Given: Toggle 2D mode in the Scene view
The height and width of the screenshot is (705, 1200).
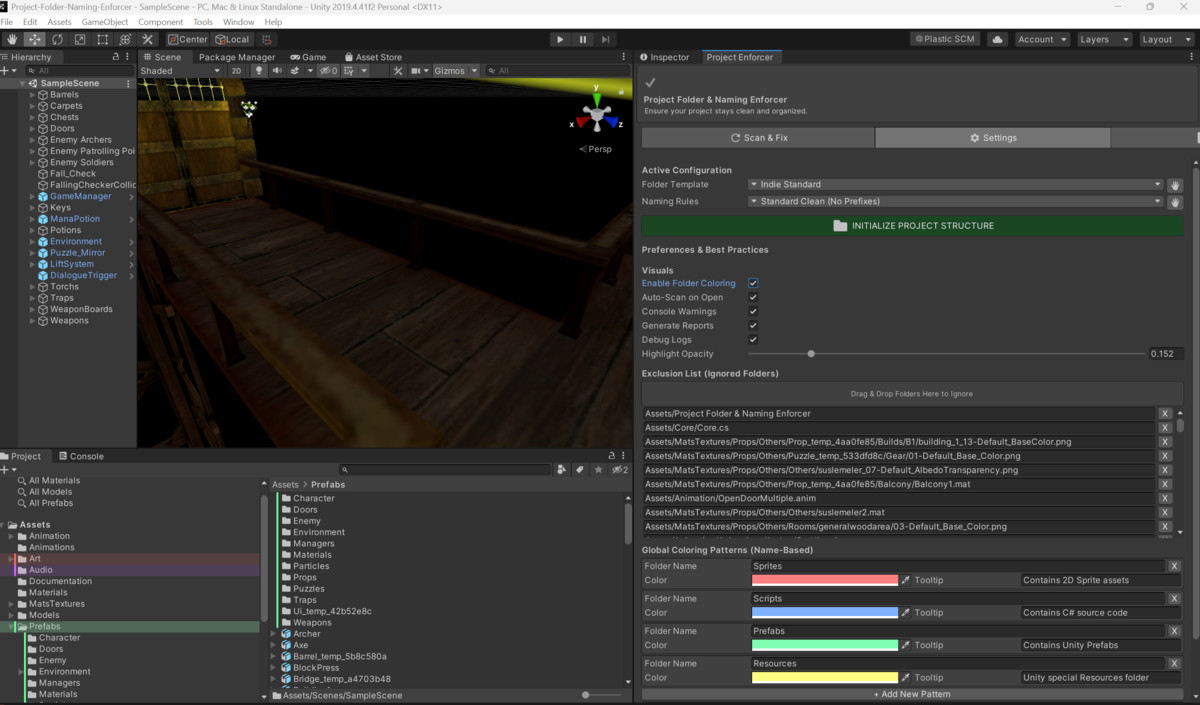Looking at the screenshot, I should point(236,70).
